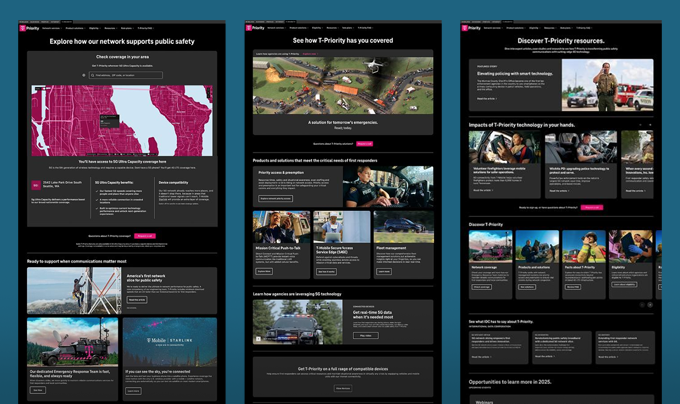Image resolution: width=680 pixels, height=404 pixels.
Task: Click the previous arrow under the Discover T-Priority cards
Action: tap(642, 305)
